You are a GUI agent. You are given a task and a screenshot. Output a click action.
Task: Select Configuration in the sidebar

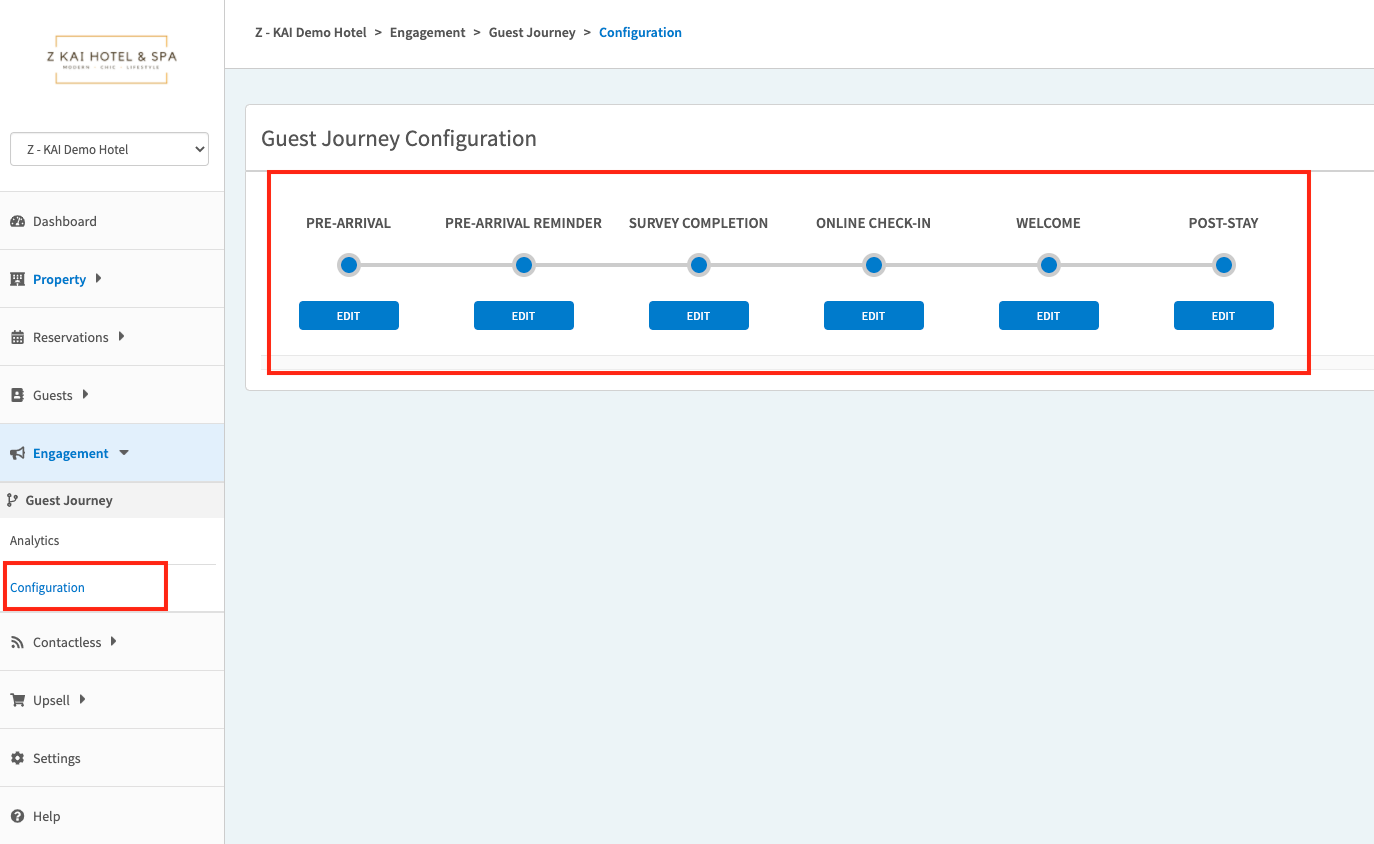pos(48,588)
